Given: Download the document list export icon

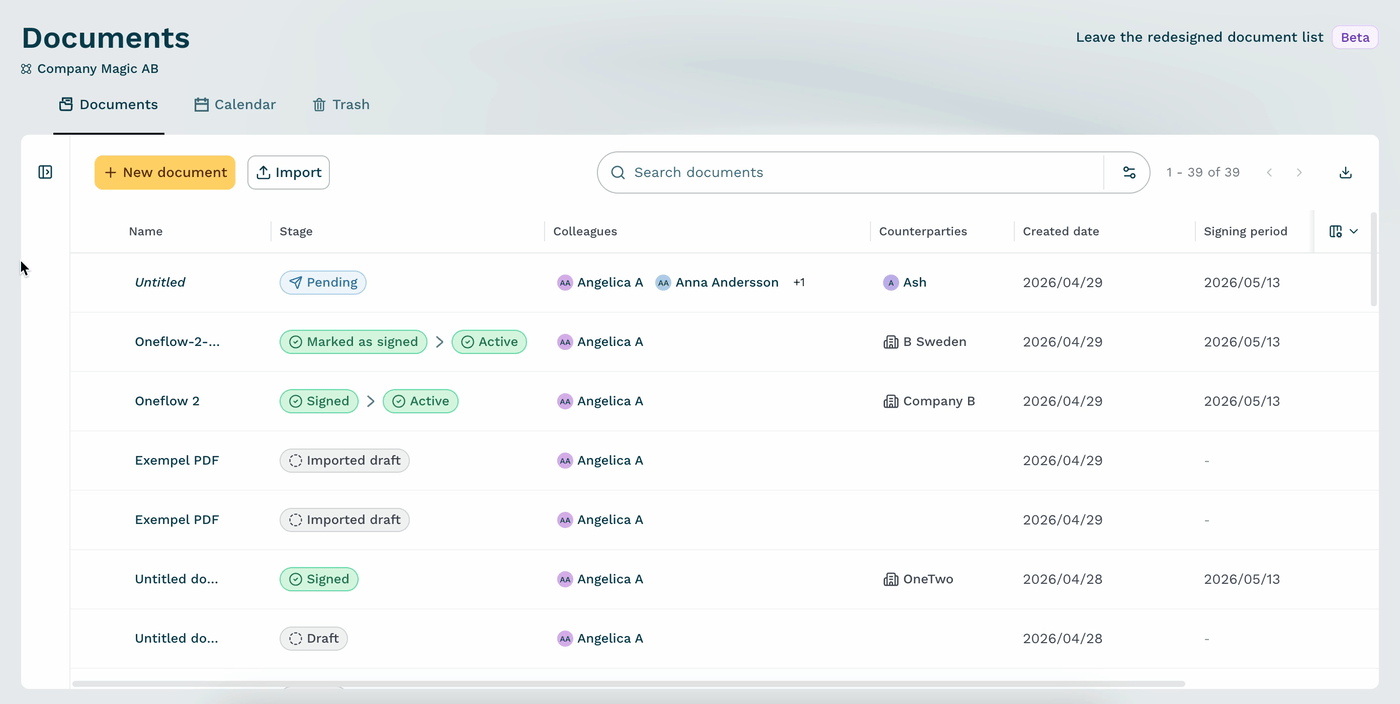Looking at the screenshot, I should coord(1346,172).
